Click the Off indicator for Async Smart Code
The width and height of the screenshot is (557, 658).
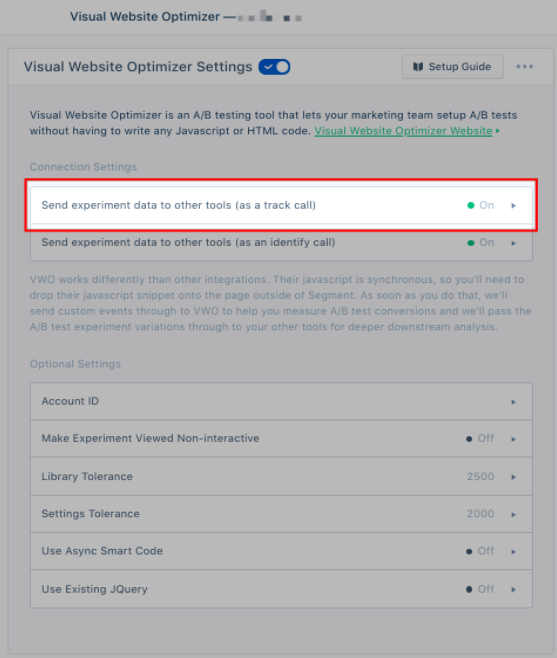point(480,551)
